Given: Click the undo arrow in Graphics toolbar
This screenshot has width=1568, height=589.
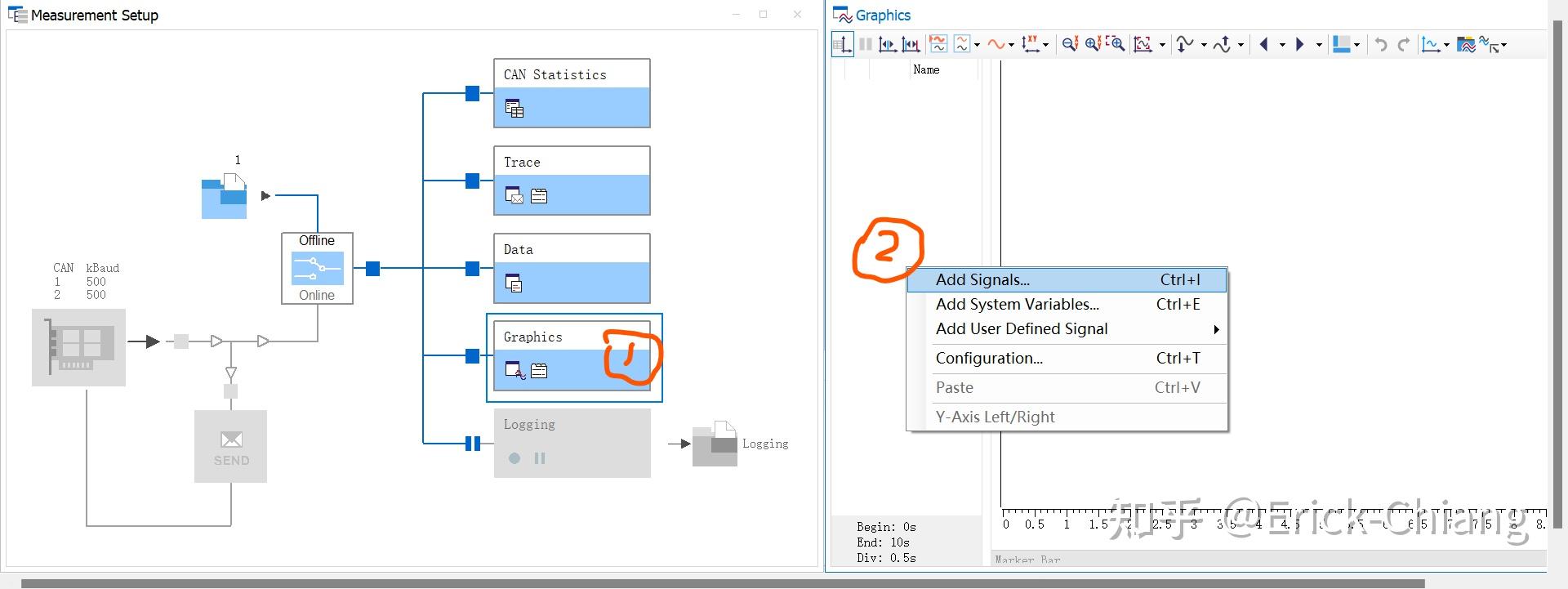Looking at the screenshot, I should point(1381,44).
